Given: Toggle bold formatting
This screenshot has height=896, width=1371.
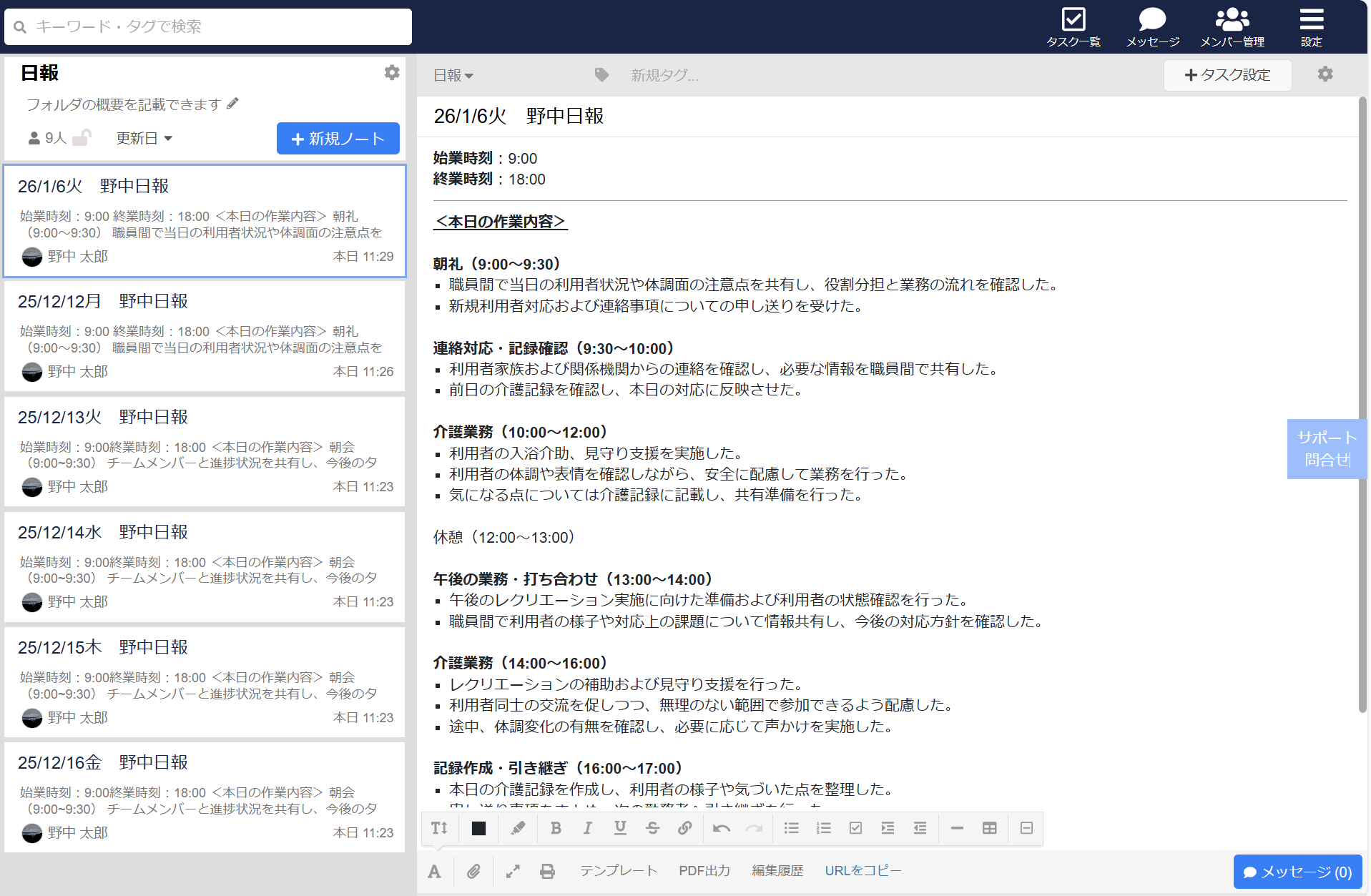Looking at the screenshot, I should (556, 828).
